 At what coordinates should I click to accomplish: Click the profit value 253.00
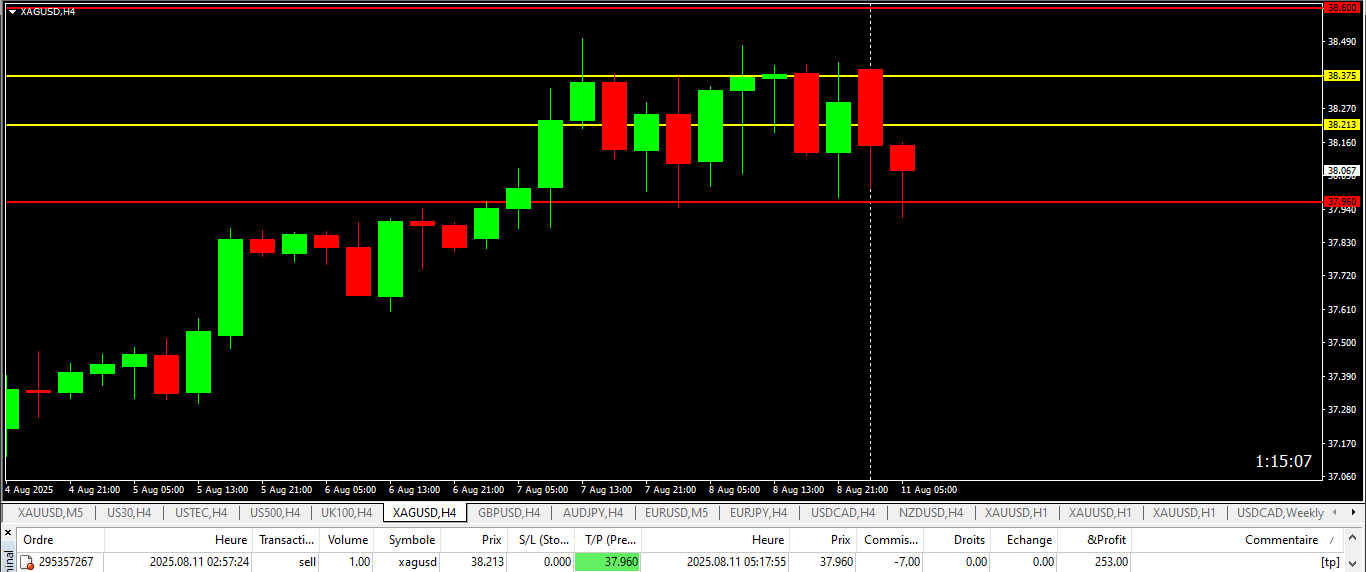pyautogui.click(x=1111, y=562)
